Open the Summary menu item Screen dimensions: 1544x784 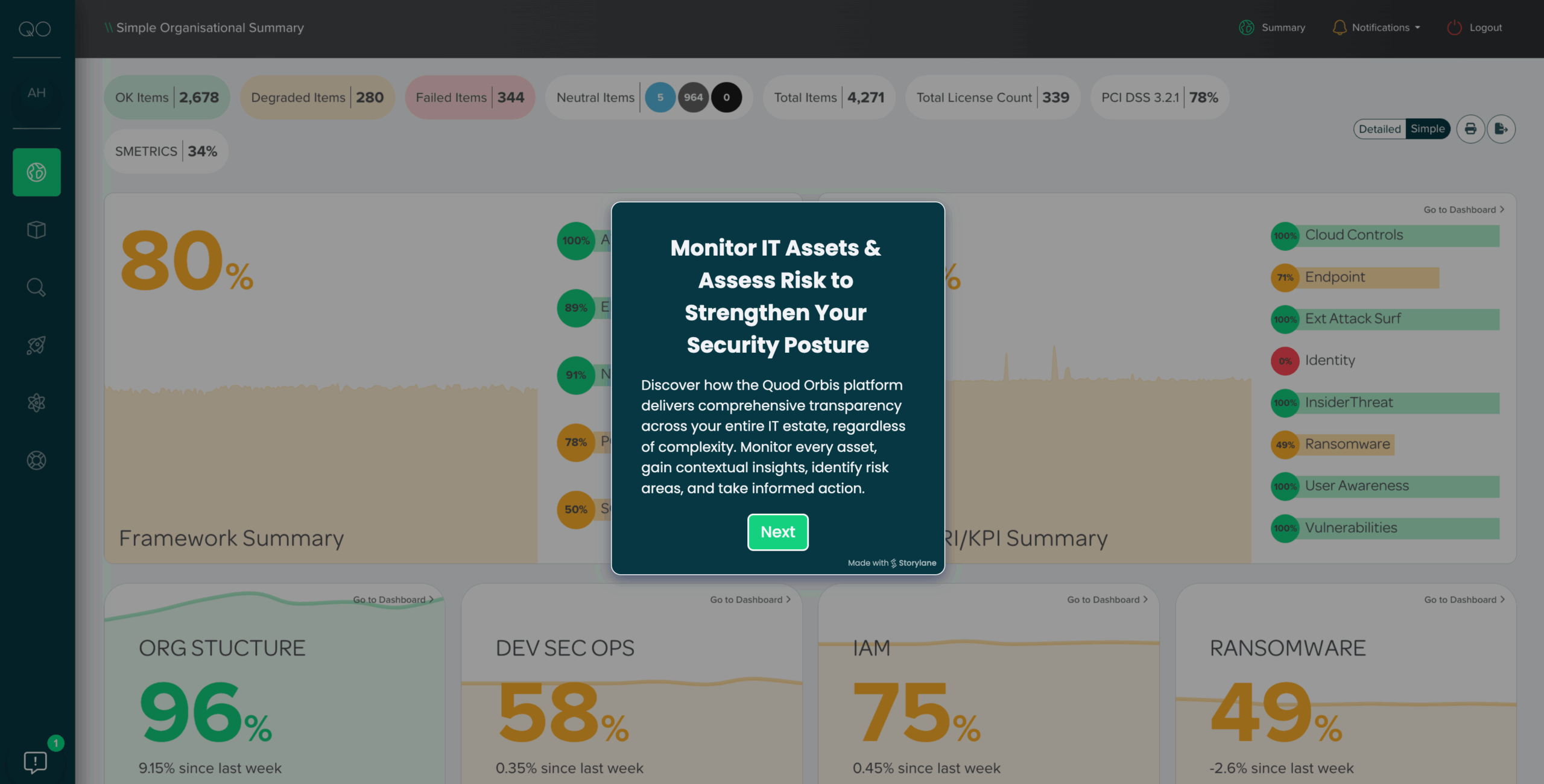[x=1273, y=28]
